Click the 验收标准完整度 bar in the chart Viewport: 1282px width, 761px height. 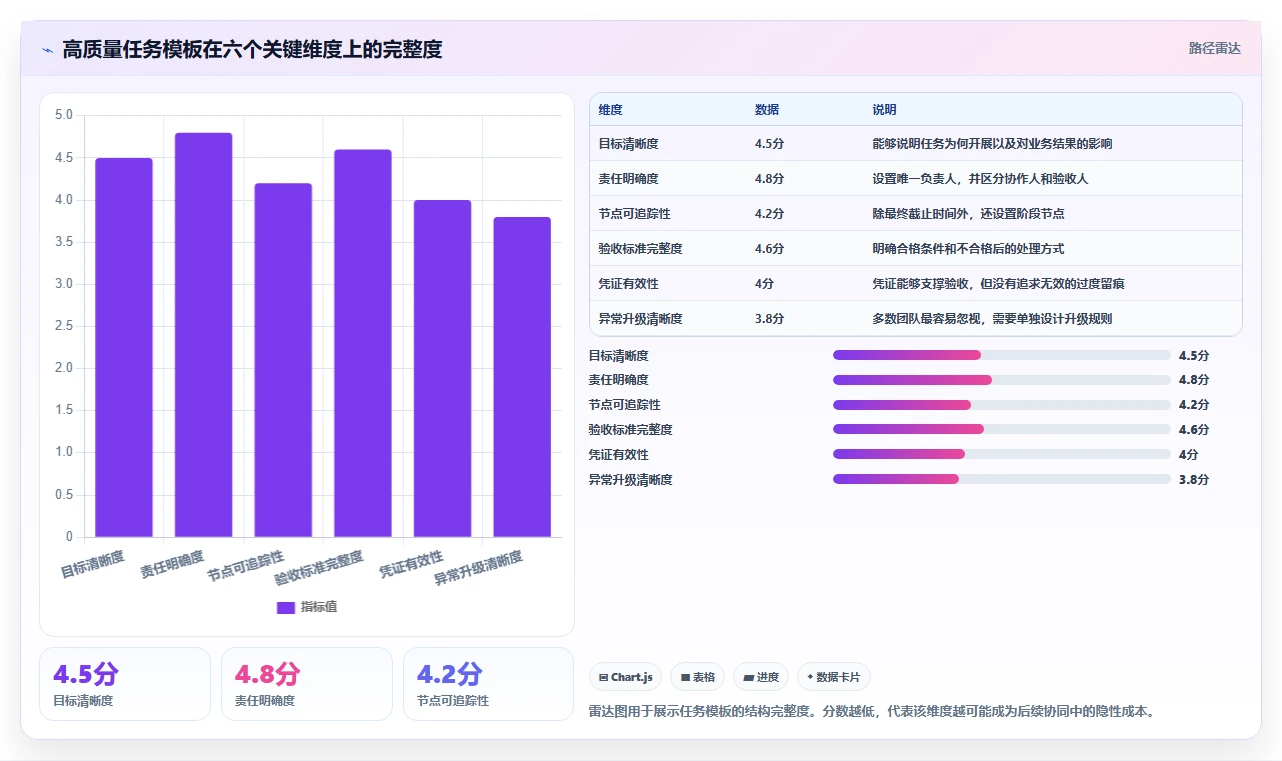point(363,343)
